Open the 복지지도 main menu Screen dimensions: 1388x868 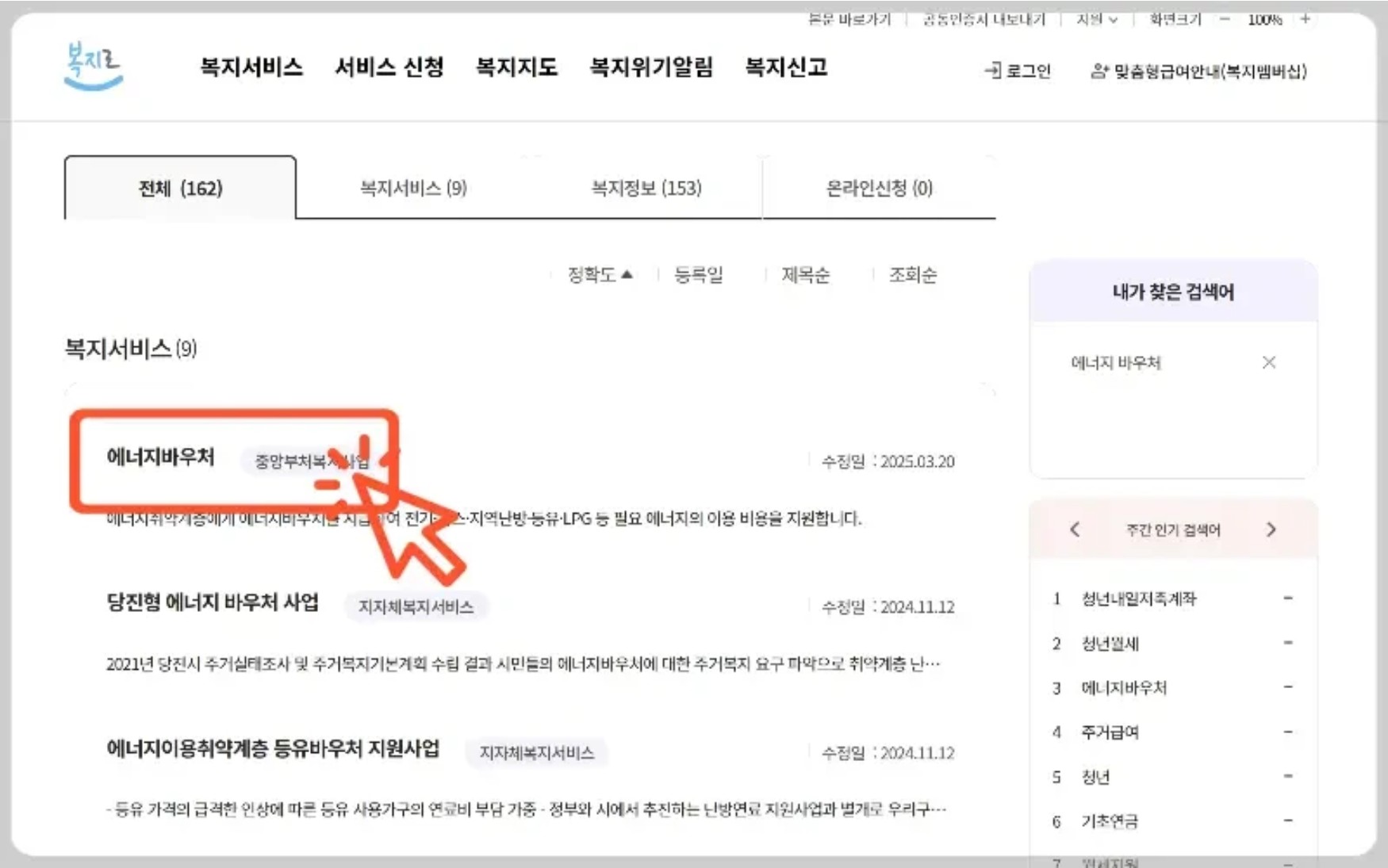point(516,67)
